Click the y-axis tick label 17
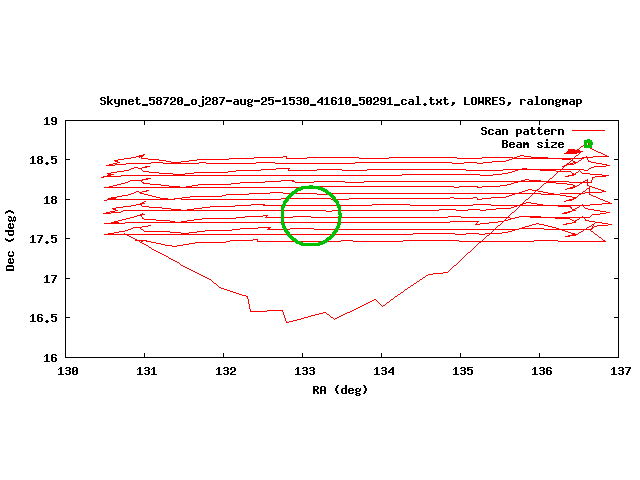The image size is (640, 480). 51,279
